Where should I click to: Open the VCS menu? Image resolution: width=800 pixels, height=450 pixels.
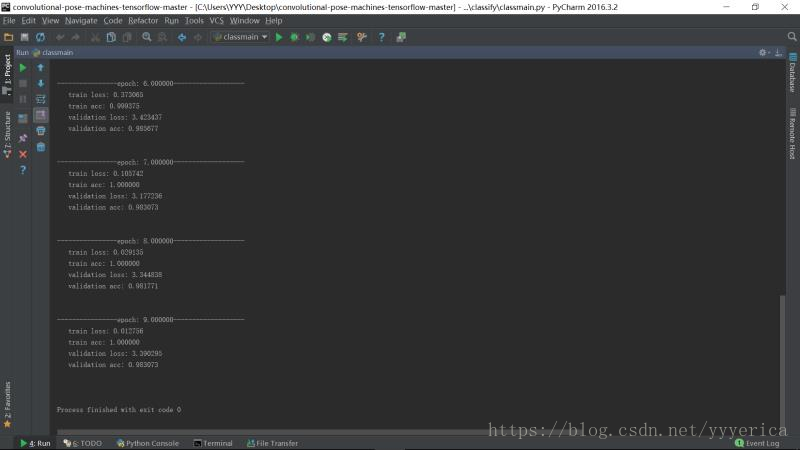pos(216,21)
